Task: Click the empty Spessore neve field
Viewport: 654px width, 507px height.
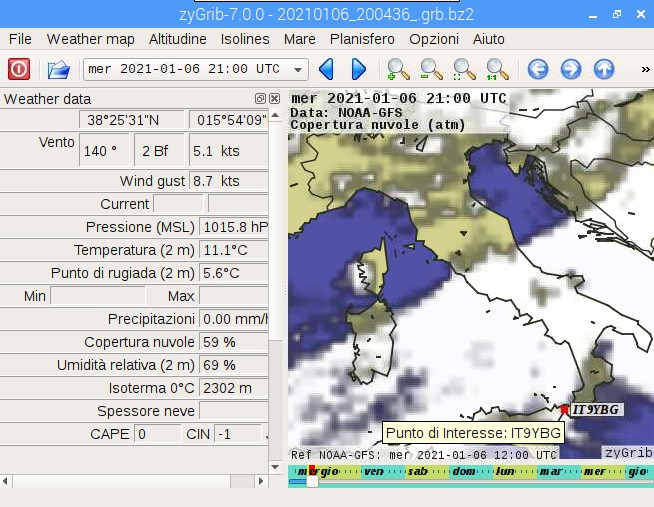Action: 234,411
